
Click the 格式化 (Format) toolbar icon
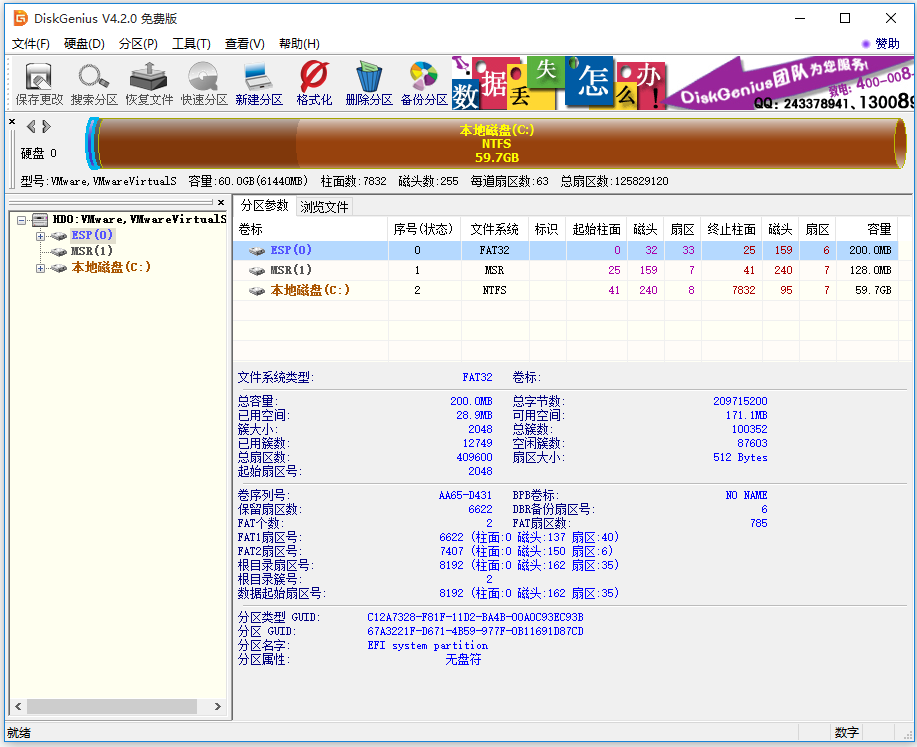click(314, 82)
